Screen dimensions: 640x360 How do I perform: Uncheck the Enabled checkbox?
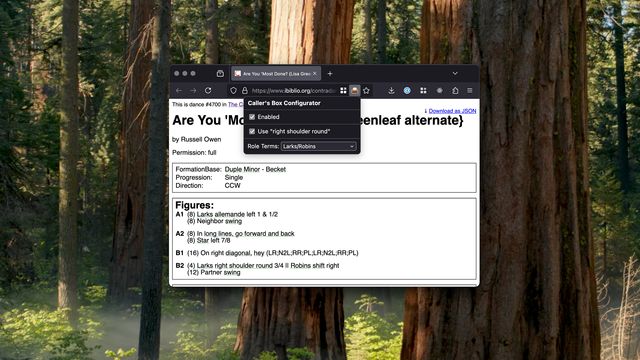tap(252, 117)
